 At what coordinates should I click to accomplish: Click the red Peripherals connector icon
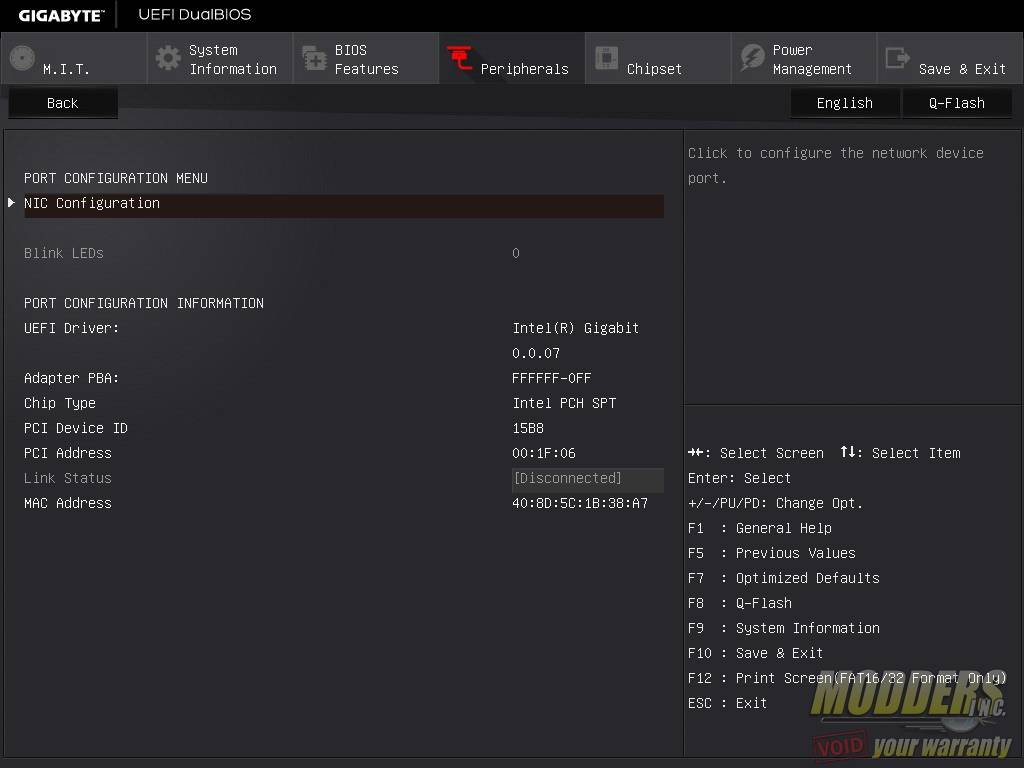[460, 59]
